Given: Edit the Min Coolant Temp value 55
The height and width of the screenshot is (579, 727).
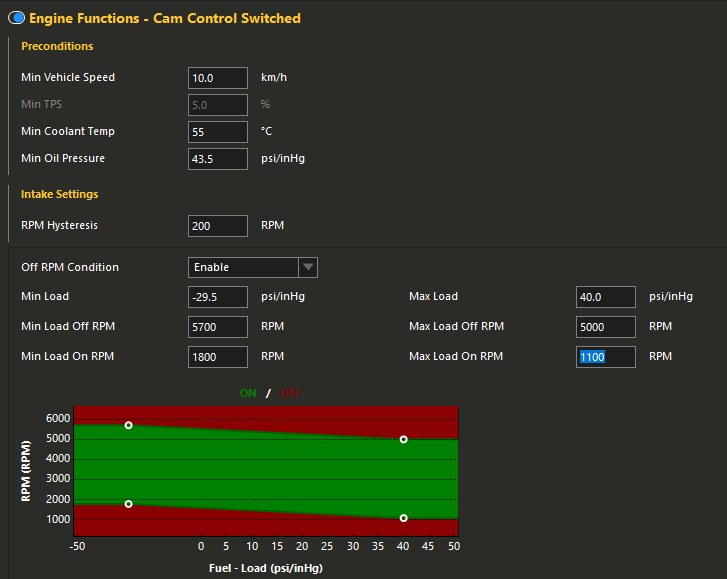Looking at the screenshot, I should (x=217, y=132).
